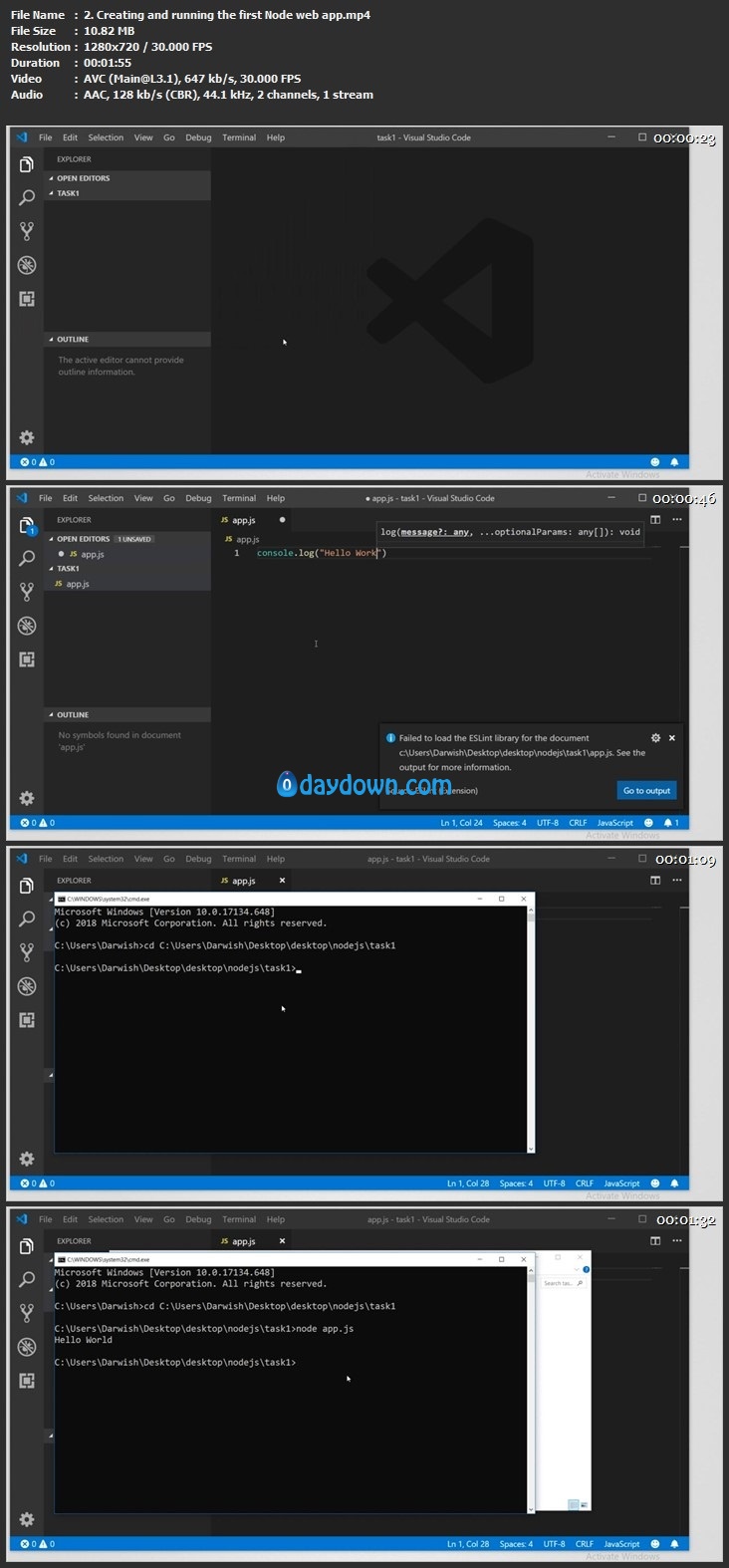The width and height of the screenshot is (729, 1568).
Task: Open Explorer icon in the 00:00:23 frame
Action: pyautogui.click(x=27, y=164)
